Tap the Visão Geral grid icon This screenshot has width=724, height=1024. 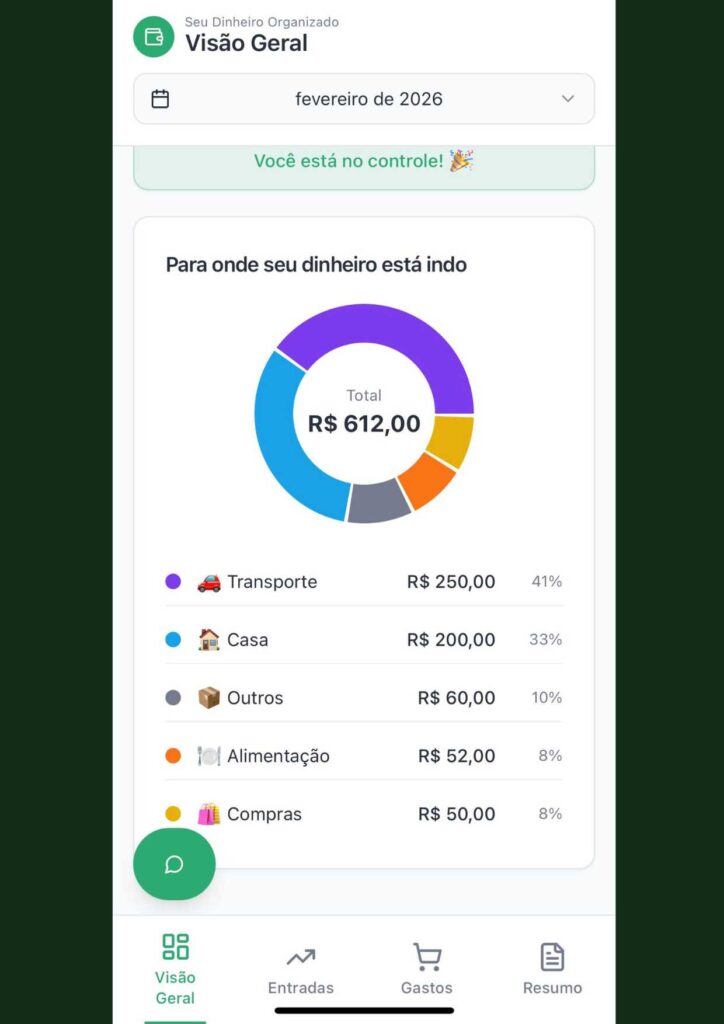pyautogui.click(x=175, y=946)
